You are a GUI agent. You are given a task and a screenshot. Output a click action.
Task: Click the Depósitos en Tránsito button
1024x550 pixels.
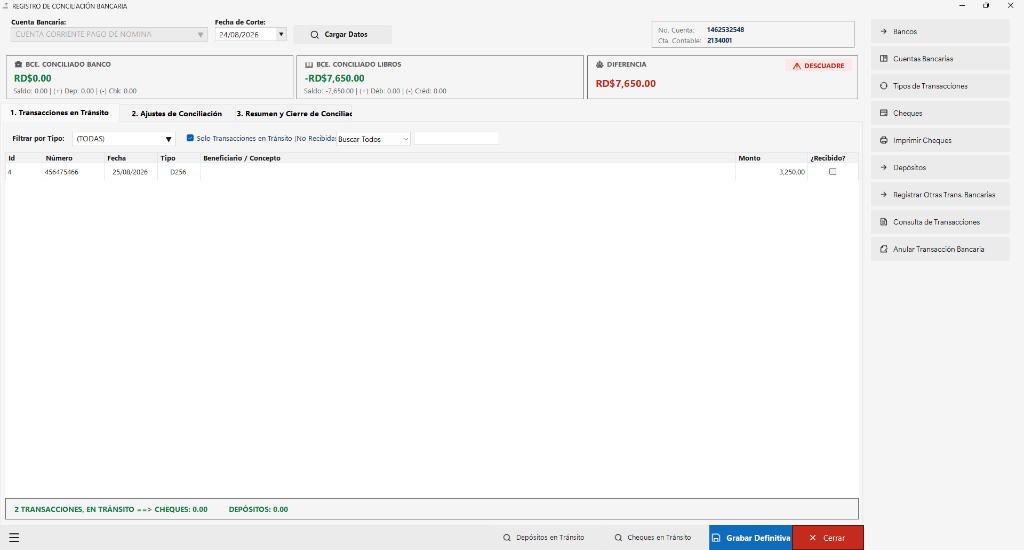pyautogui.click(x=544, y=538)
